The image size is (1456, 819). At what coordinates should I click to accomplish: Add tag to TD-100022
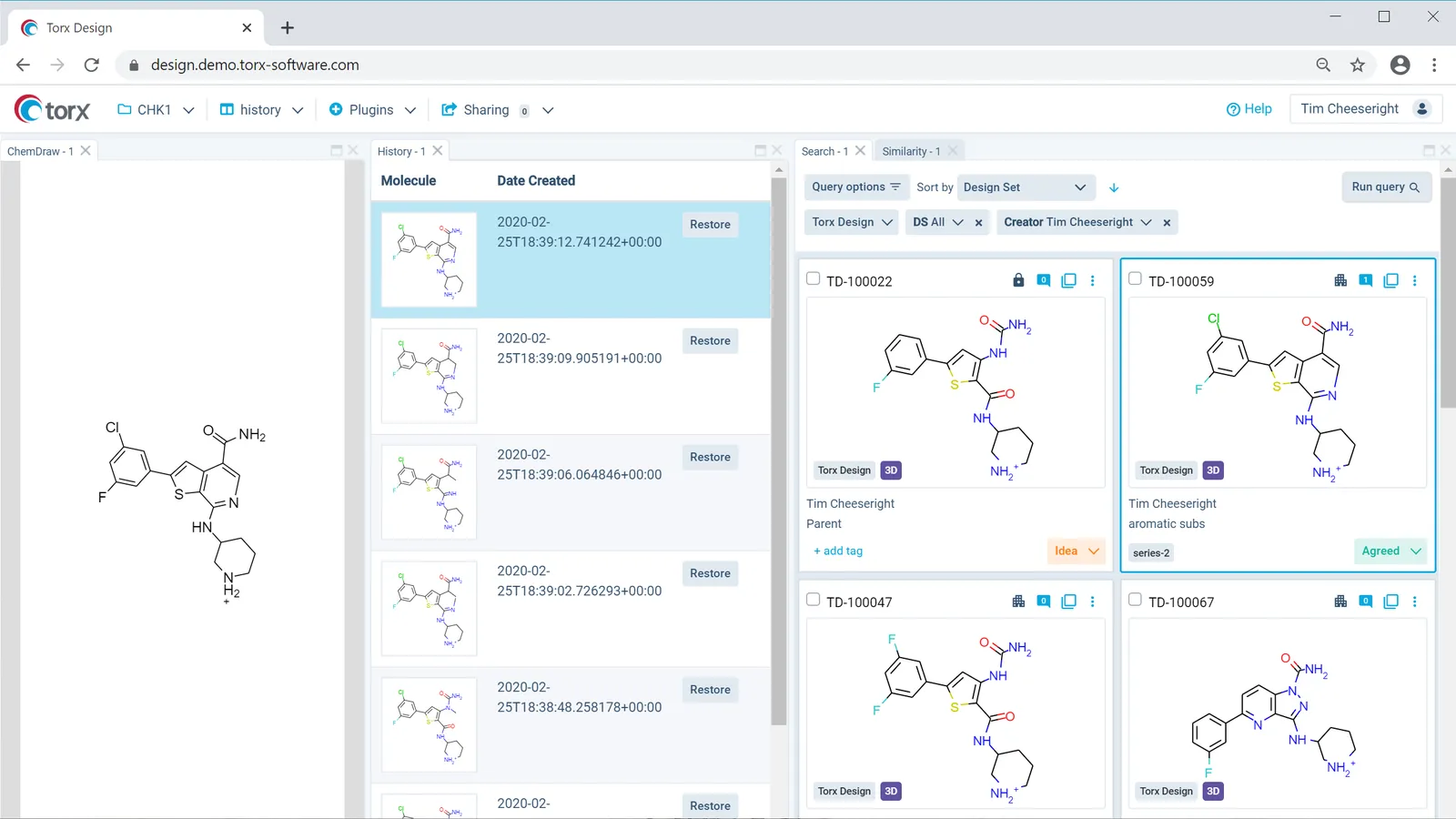838,551
